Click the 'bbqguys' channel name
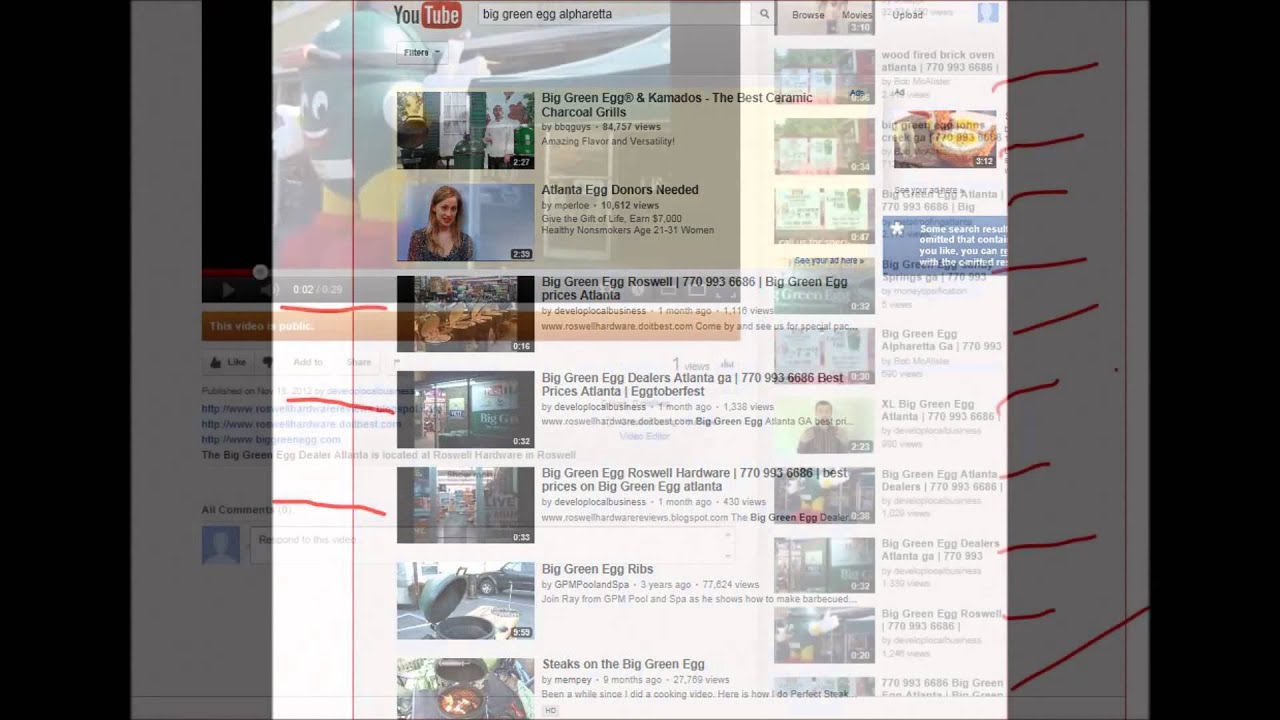The image size is (1280, 720). pyautogui.click(x=573, y=128)
